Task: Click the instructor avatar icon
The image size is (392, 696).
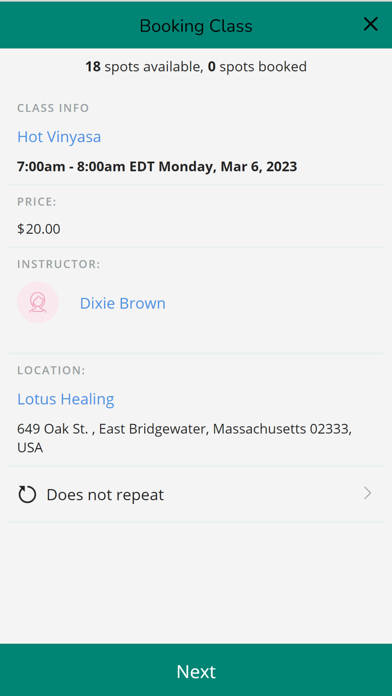Action: point(38,302)
